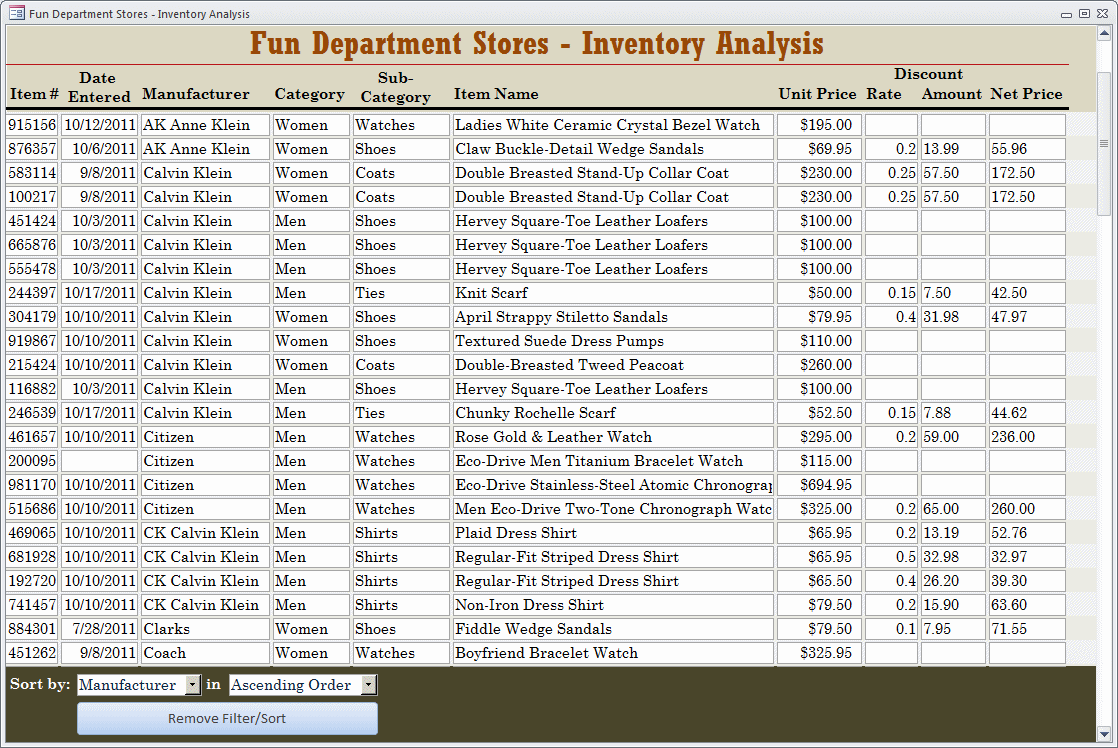The width and height of the screenshot is (1118, 748).
Task: Click the 42.50 net price cell
Action: pos(1027,293)
